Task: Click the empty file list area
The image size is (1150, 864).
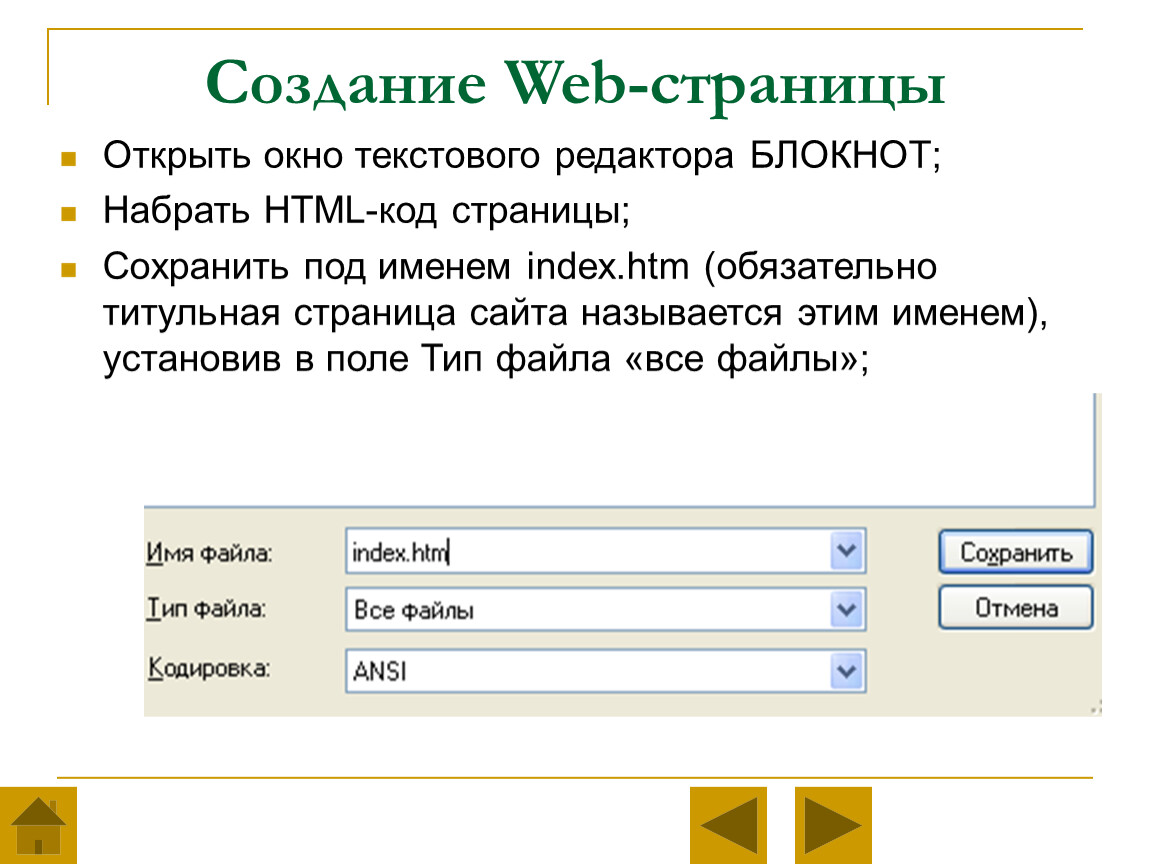Action: click(620, 450)
